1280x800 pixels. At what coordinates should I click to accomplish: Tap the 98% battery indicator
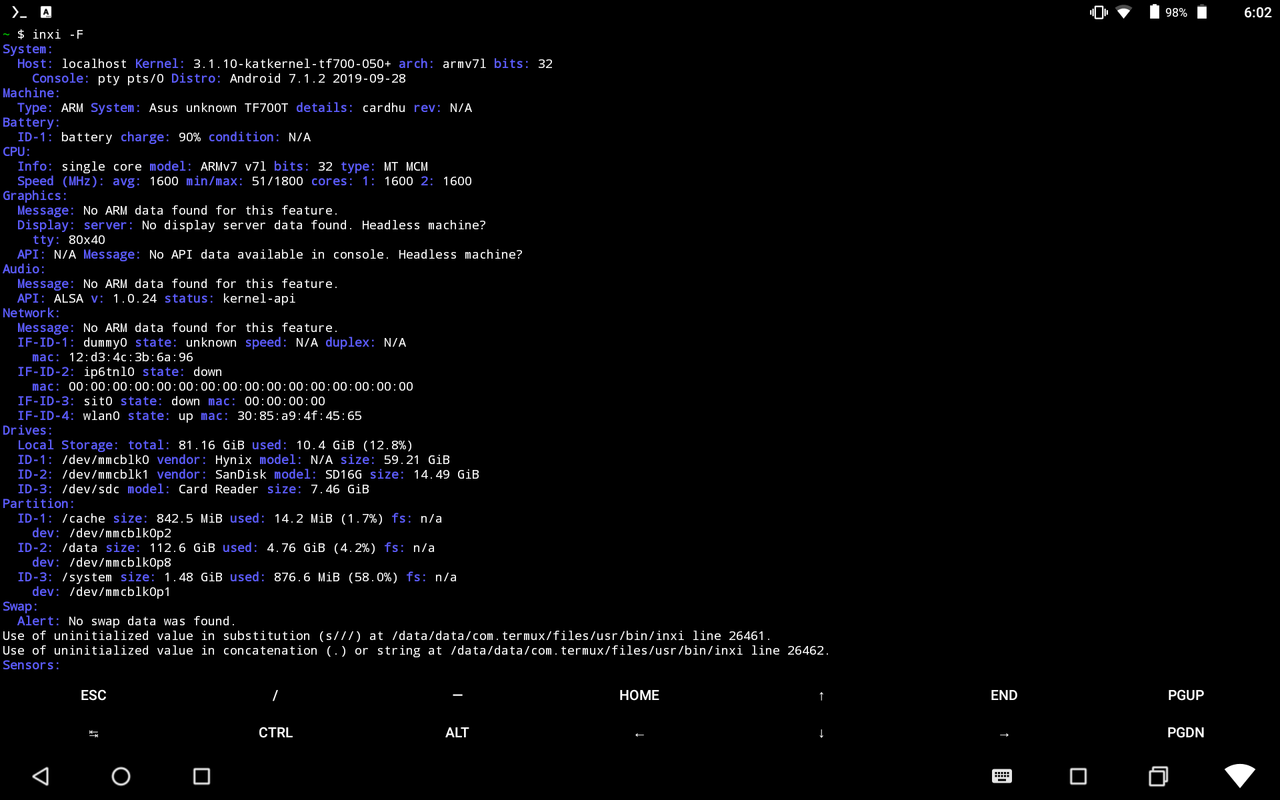(x=1168, y=12)
